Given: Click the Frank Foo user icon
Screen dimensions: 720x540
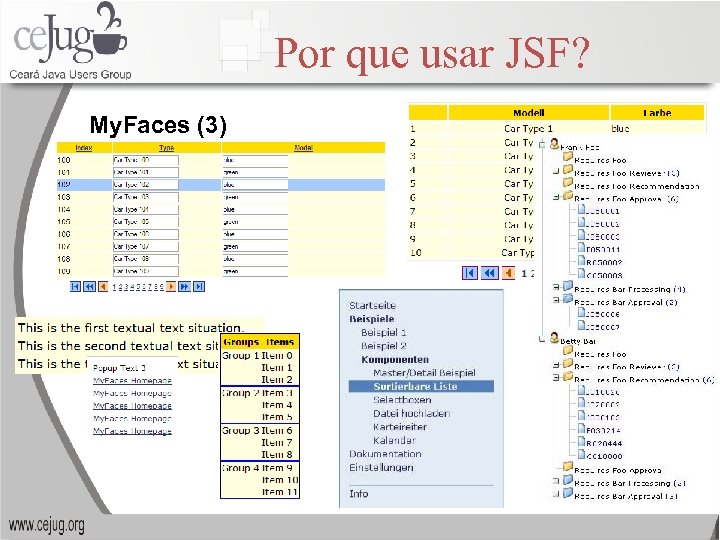Looking at the screenshot, I should pos(555,144).
